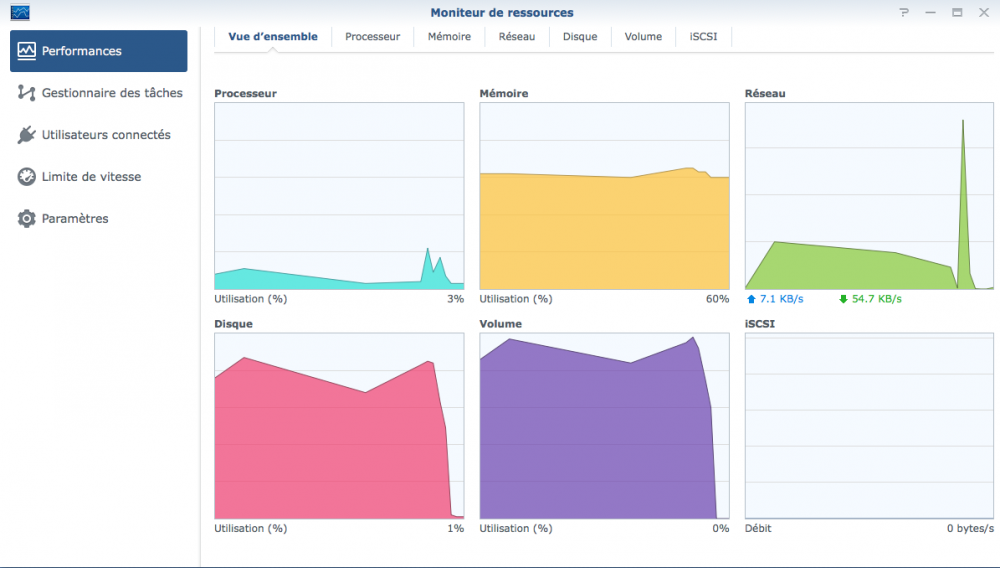
Task: Click the Mémoire usage graph
Action: point(605,196)
